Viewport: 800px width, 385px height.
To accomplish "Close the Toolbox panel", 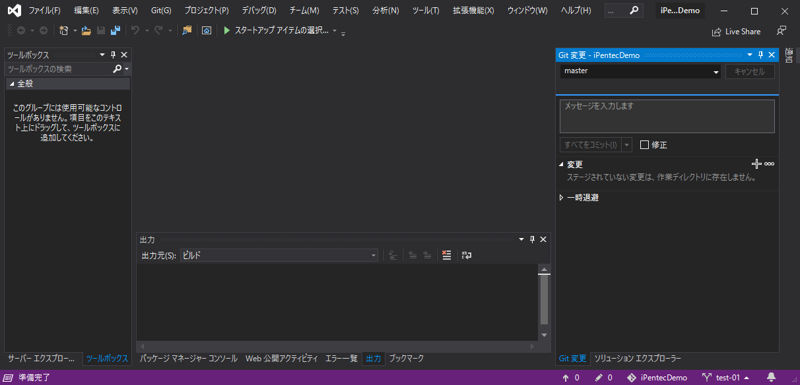I will 124,55.
